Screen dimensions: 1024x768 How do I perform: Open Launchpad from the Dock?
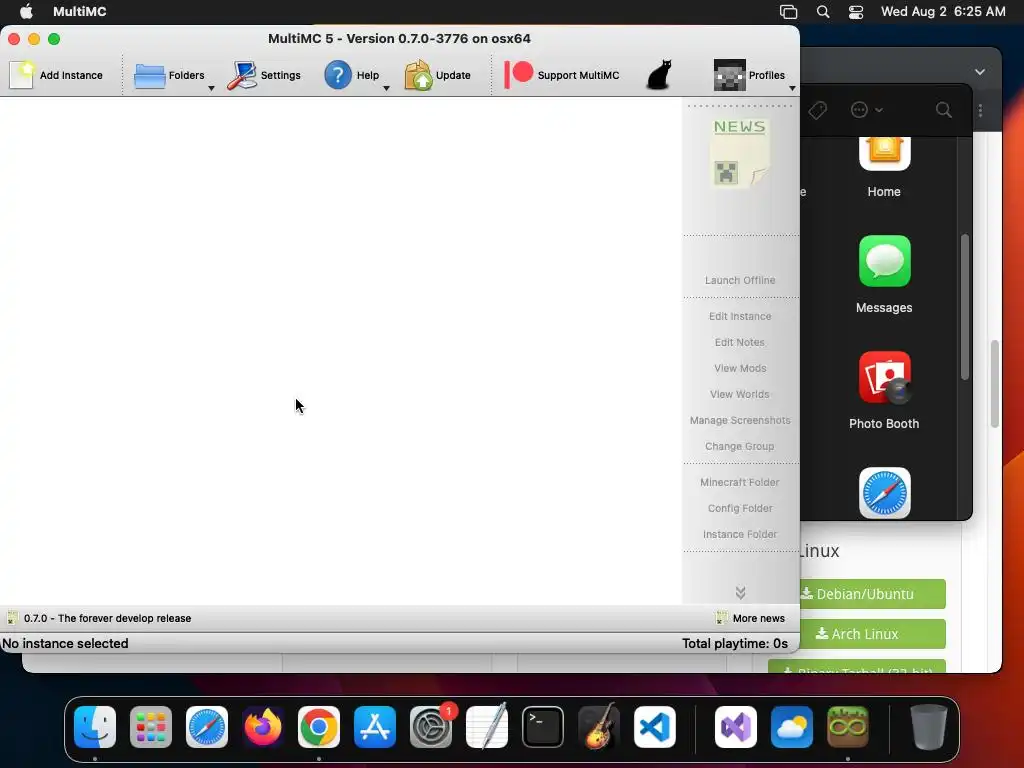tap(151, 727)
